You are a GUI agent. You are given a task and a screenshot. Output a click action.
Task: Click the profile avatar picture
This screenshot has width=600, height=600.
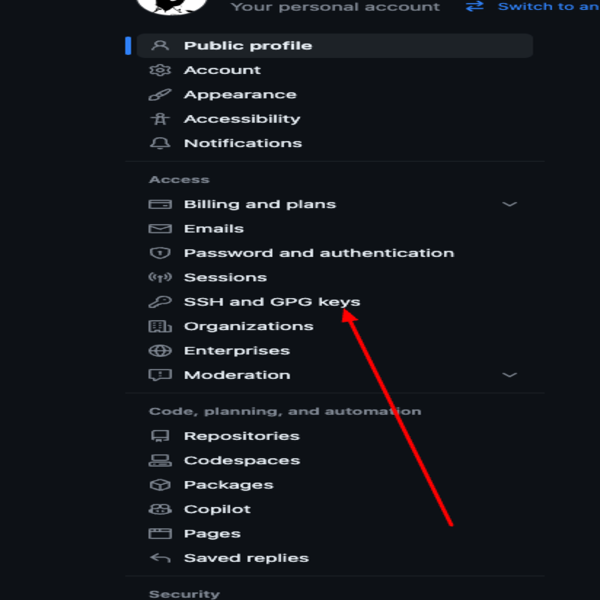point(171,5)
